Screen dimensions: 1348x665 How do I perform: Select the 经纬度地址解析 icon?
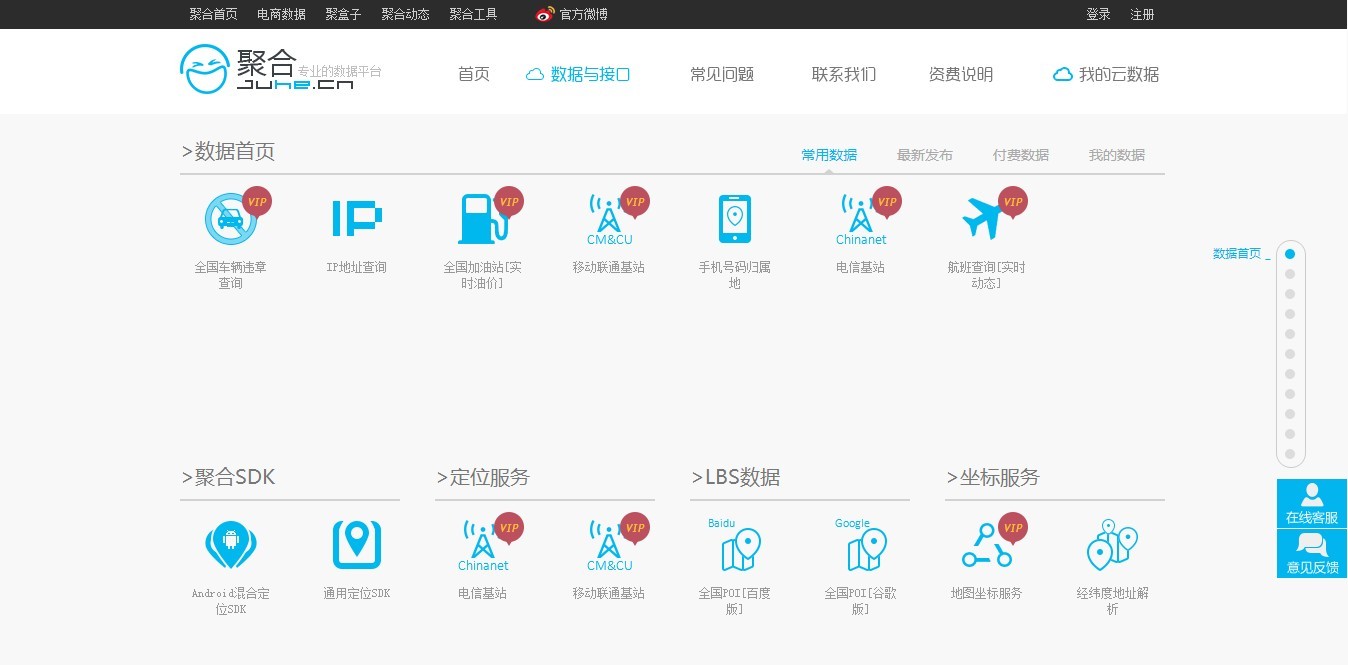point(1112,545)
